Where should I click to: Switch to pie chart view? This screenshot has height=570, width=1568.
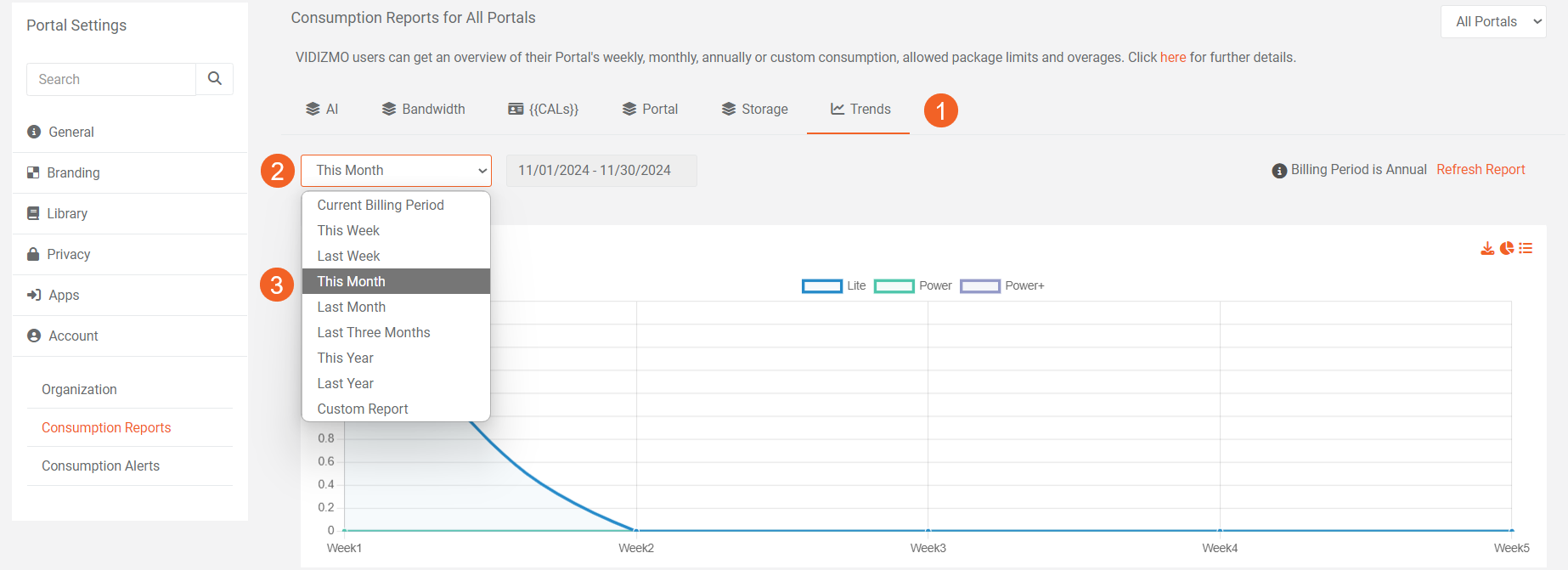click(x=1507, y=248)
